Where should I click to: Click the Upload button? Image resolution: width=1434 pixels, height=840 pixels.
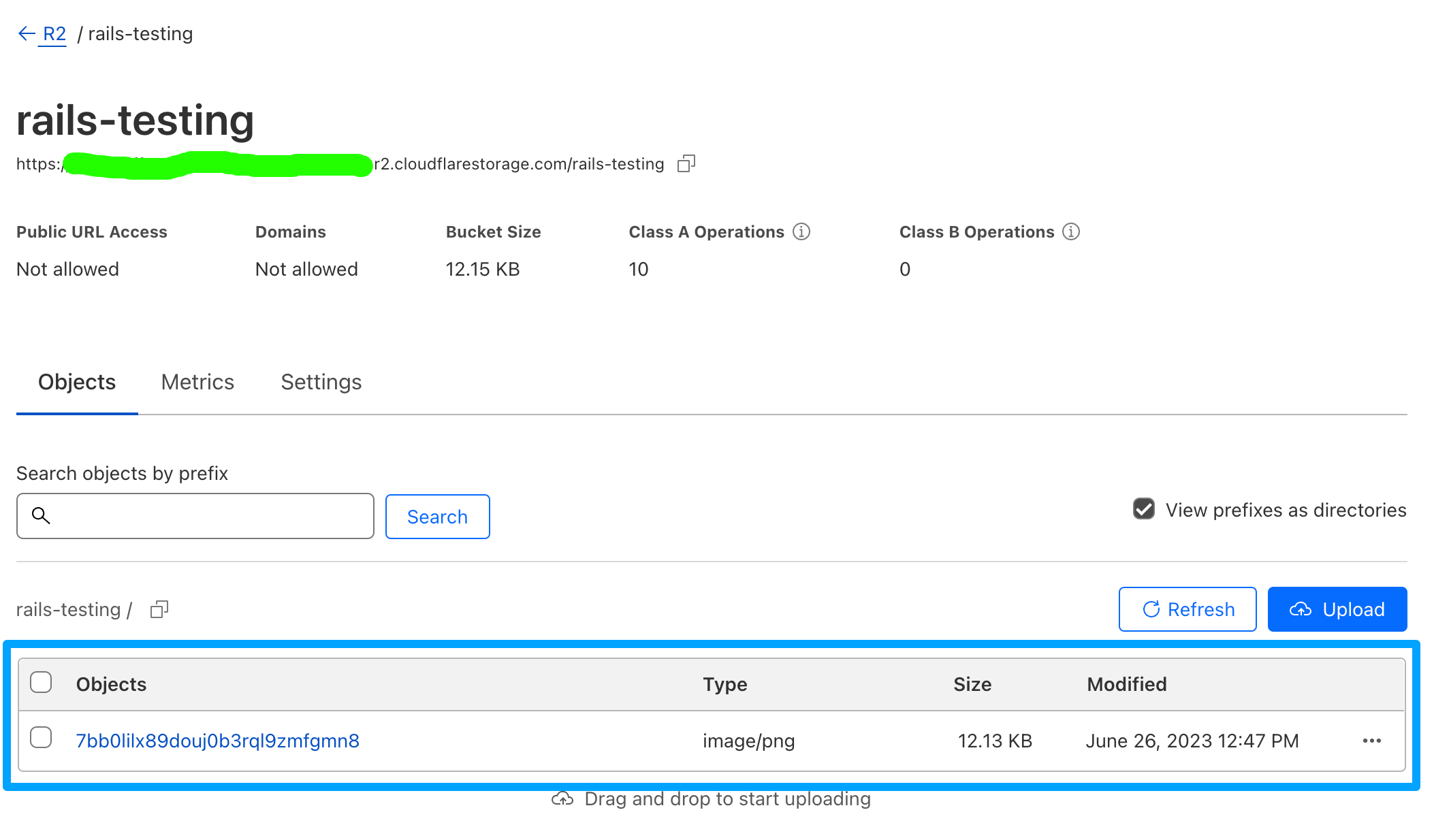pos(1337,609)
